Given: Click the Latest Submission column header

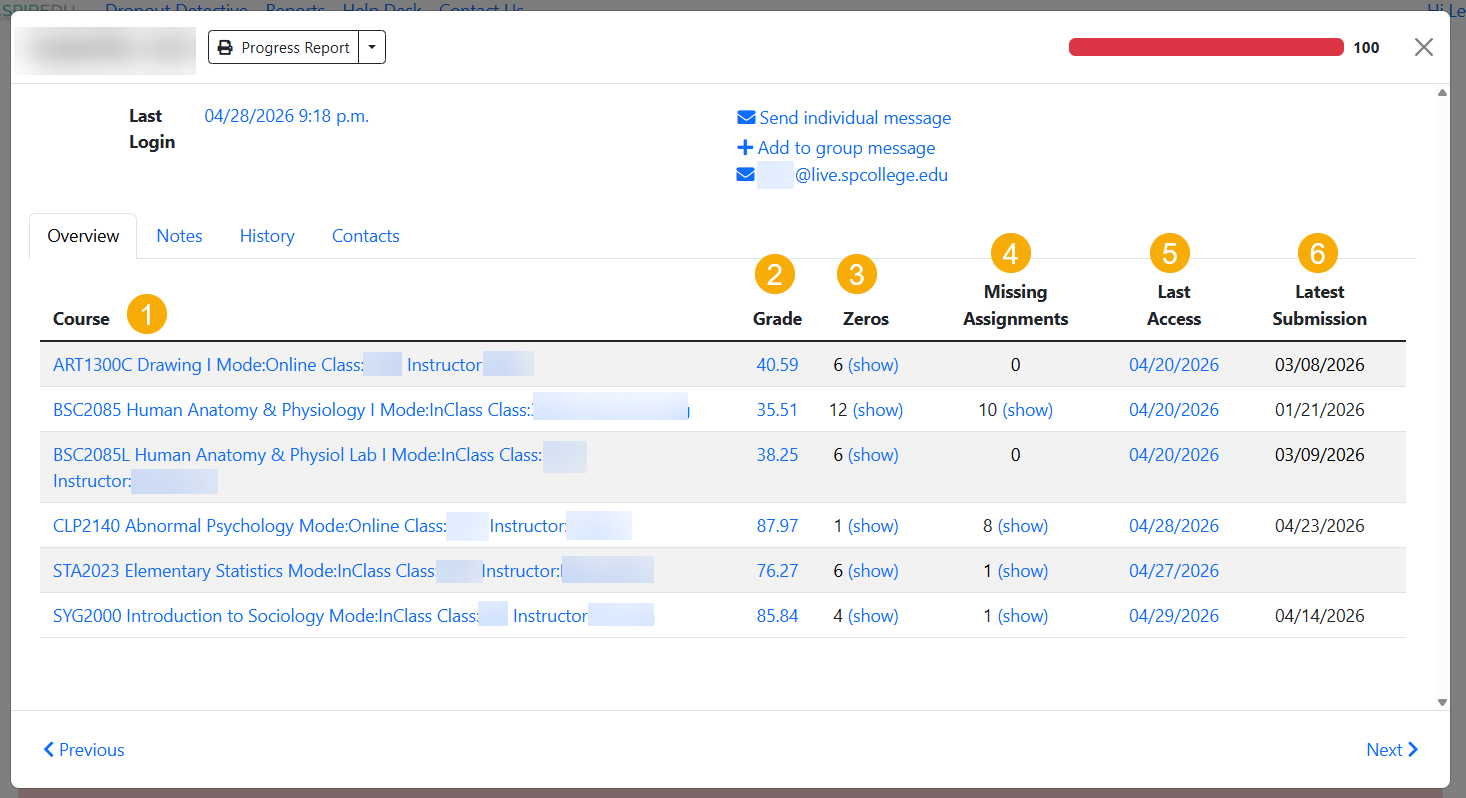Looking at the screenshot, I should (1319, 305).
